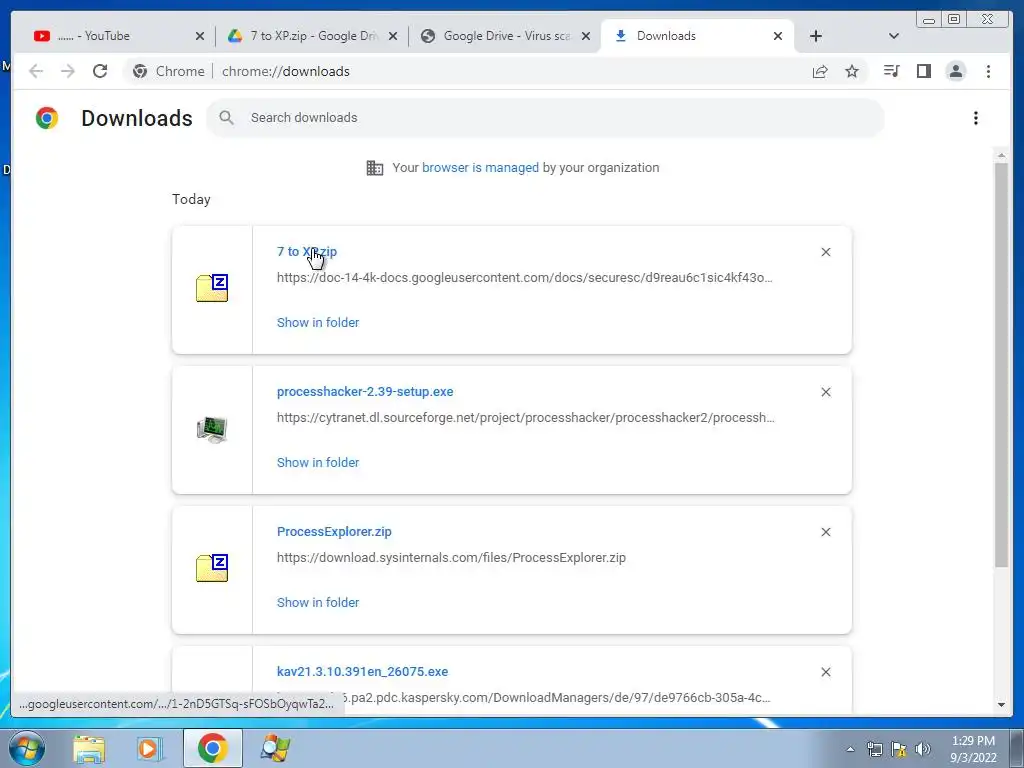Click the ProcessExplorer.zip file icon
The height and width of the screenshot is (768, 1024).
pos(212,568)
